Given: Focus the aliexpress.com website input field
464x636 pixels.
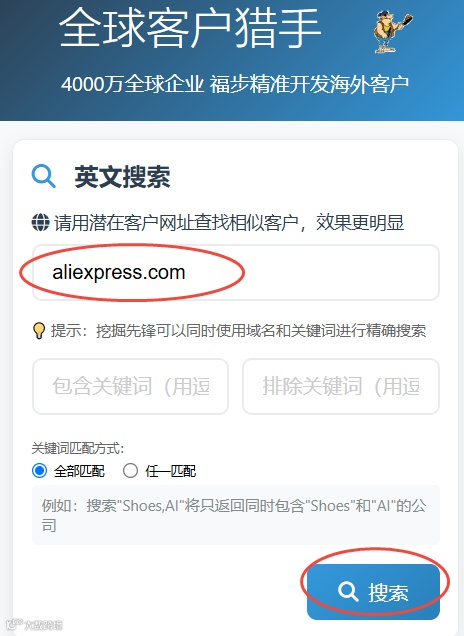Looking at the screenshot, I should click(x=236, y=272).
